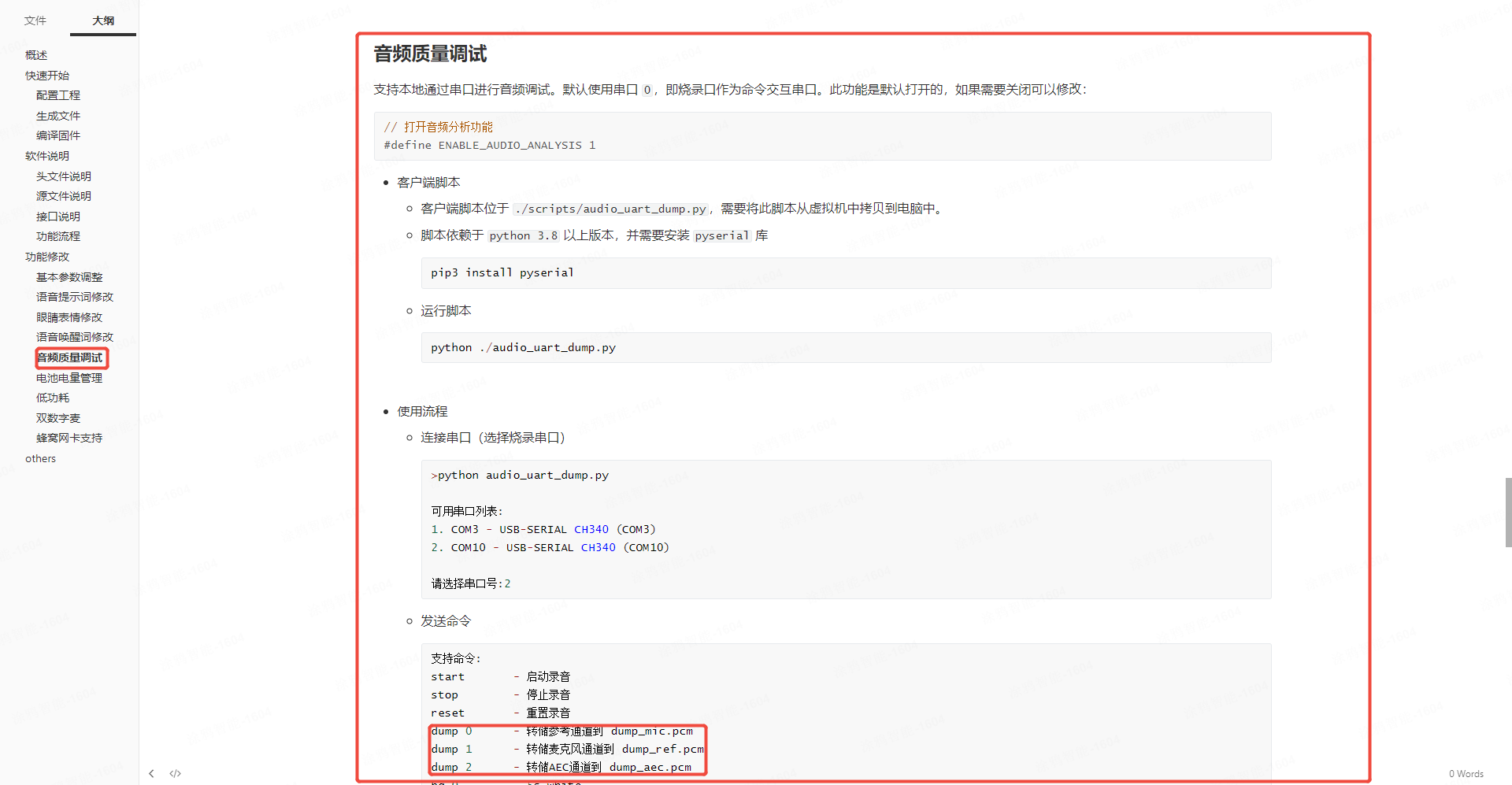
Task: Select 音频质量调试 outline entry
Action: pyautogui.click(x=69, y=357)
